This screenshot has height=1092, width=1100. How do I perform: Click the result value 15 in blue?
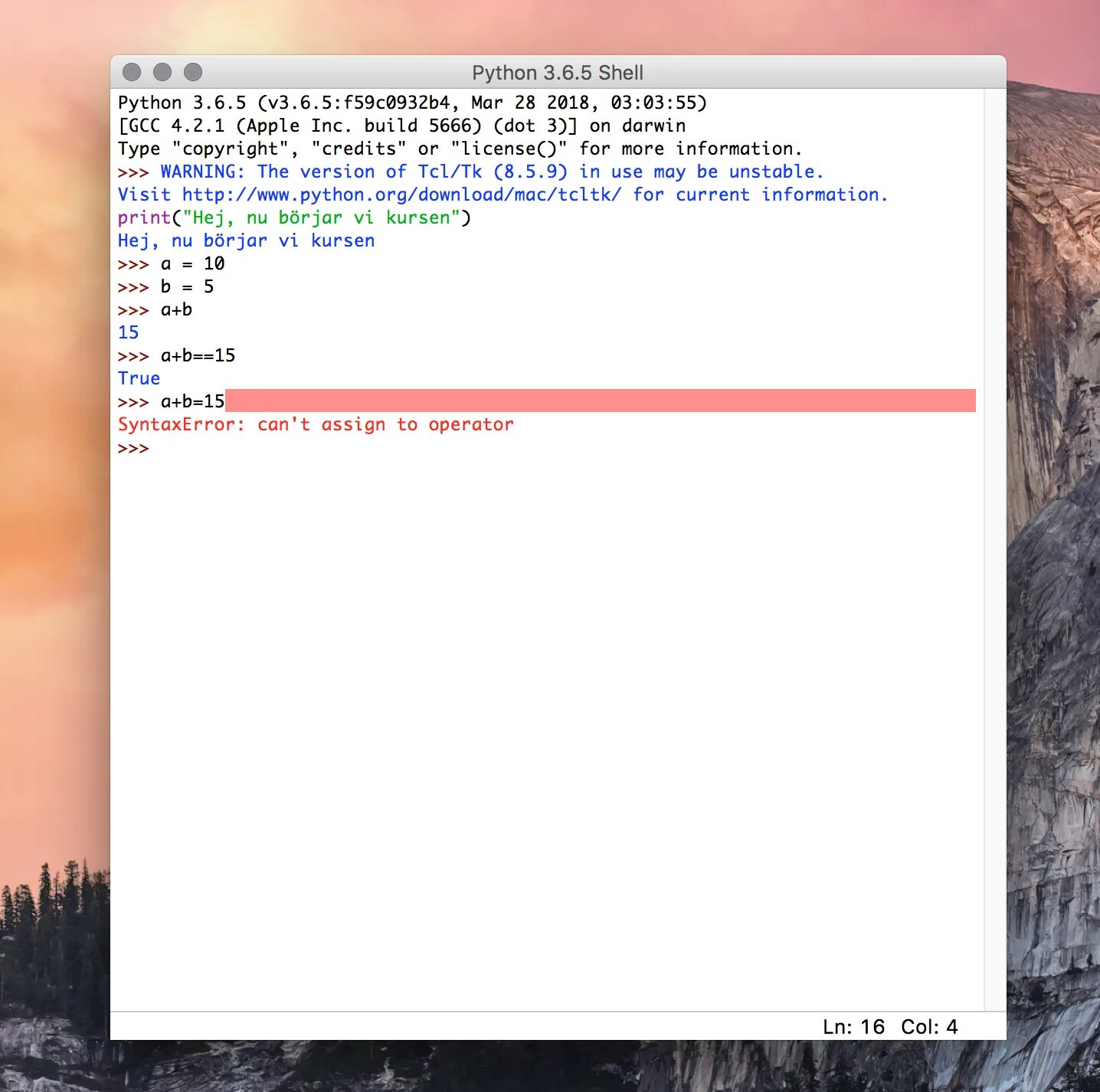pyautogui.click(x=128, y=332)
